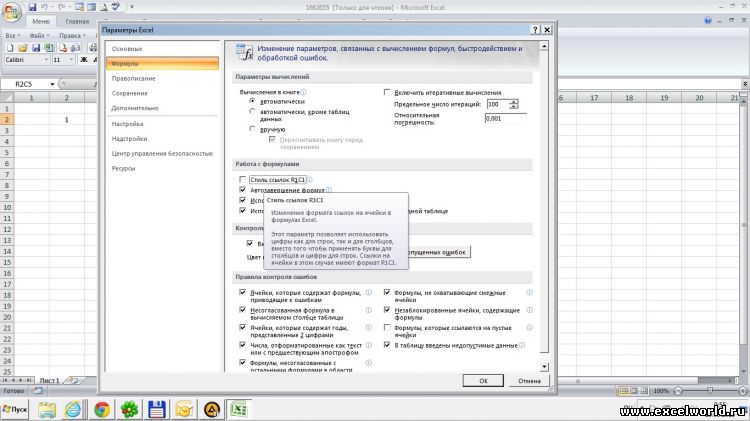Viewport: 750px width, 421px height.
Task: Select Дополнительно in the options sidebar
Action: (x=162, y=108)
